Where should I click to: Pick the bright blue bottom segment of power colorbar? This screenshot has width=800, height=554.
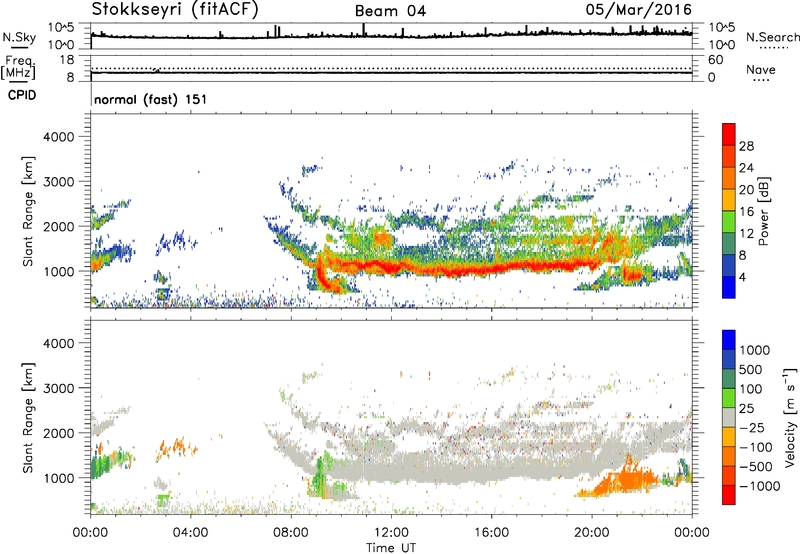(x=729, y=287)
